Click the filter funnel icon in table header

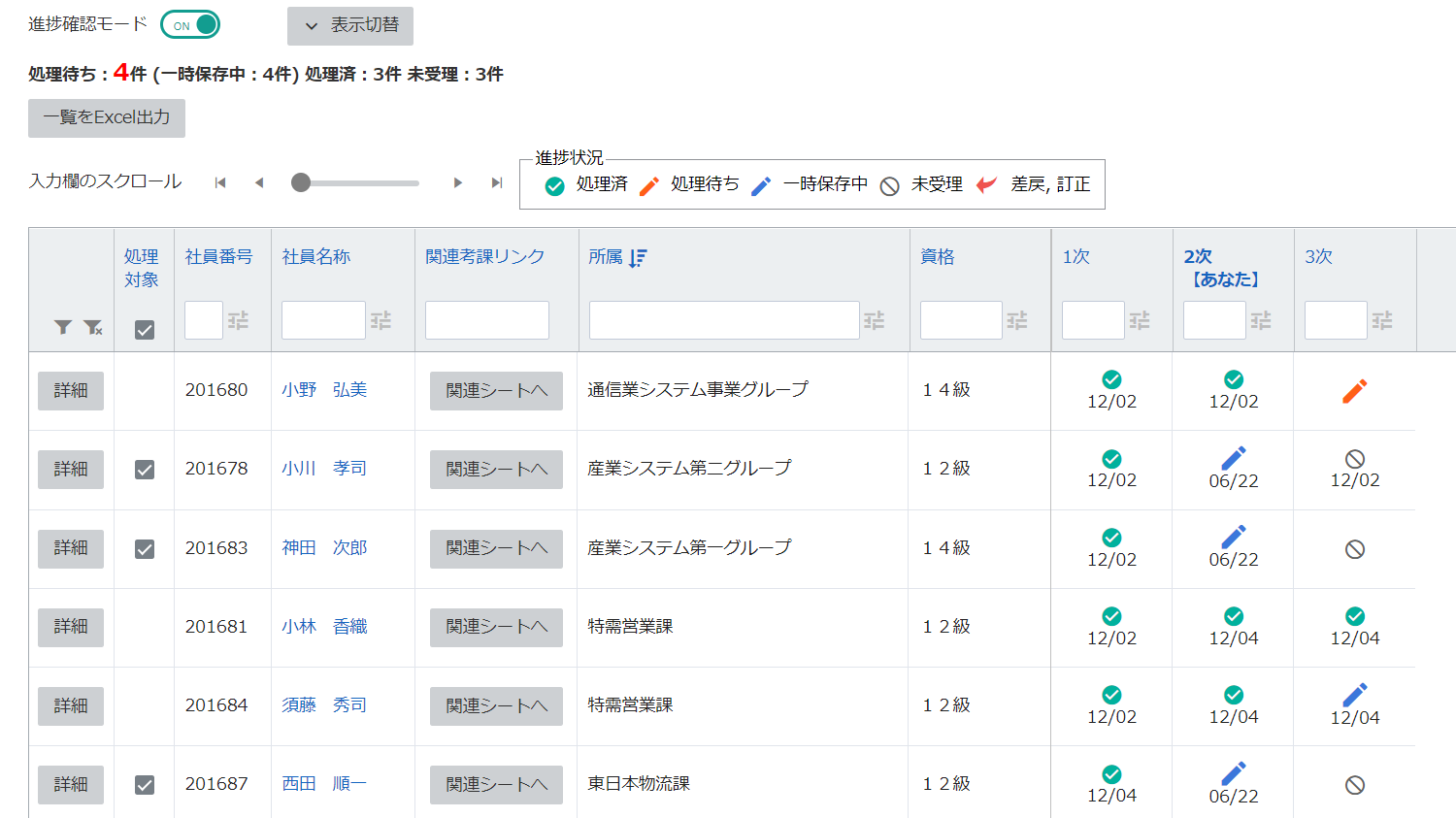63,328
